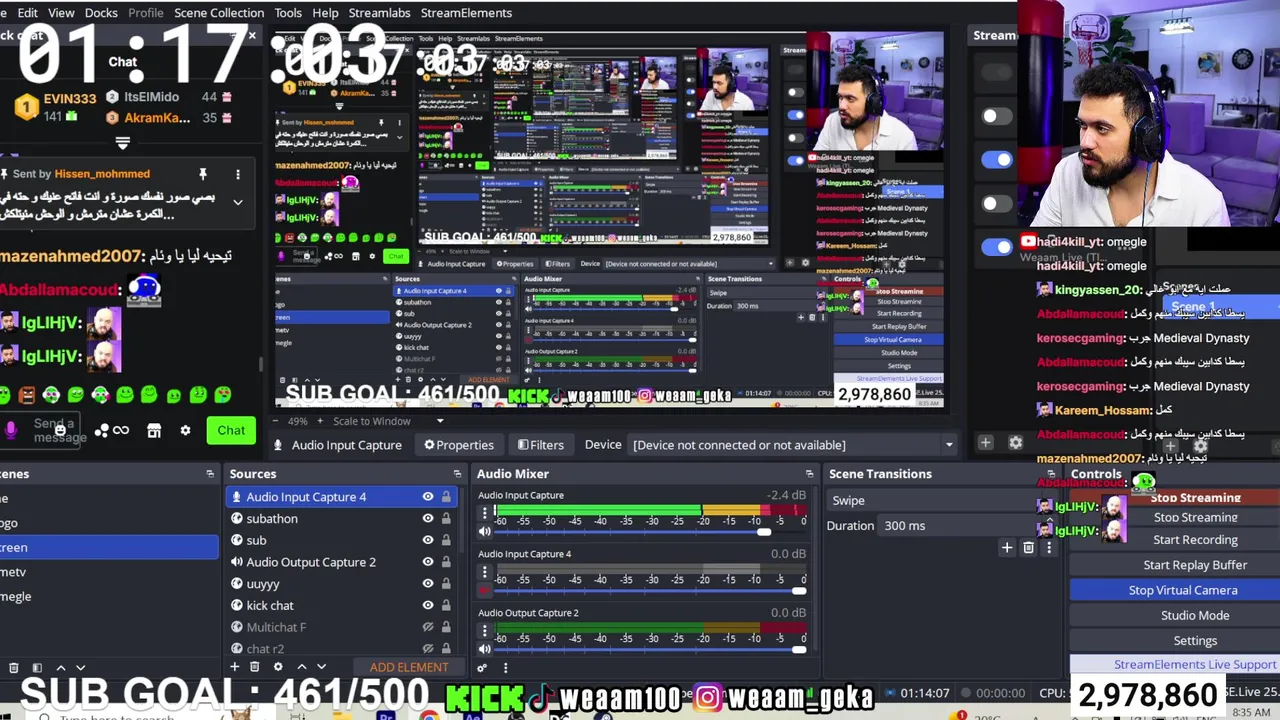Screen dimensions: 1280x720
Task: Click Stop Virtual Camera
Action: [x=1183, y=590]
